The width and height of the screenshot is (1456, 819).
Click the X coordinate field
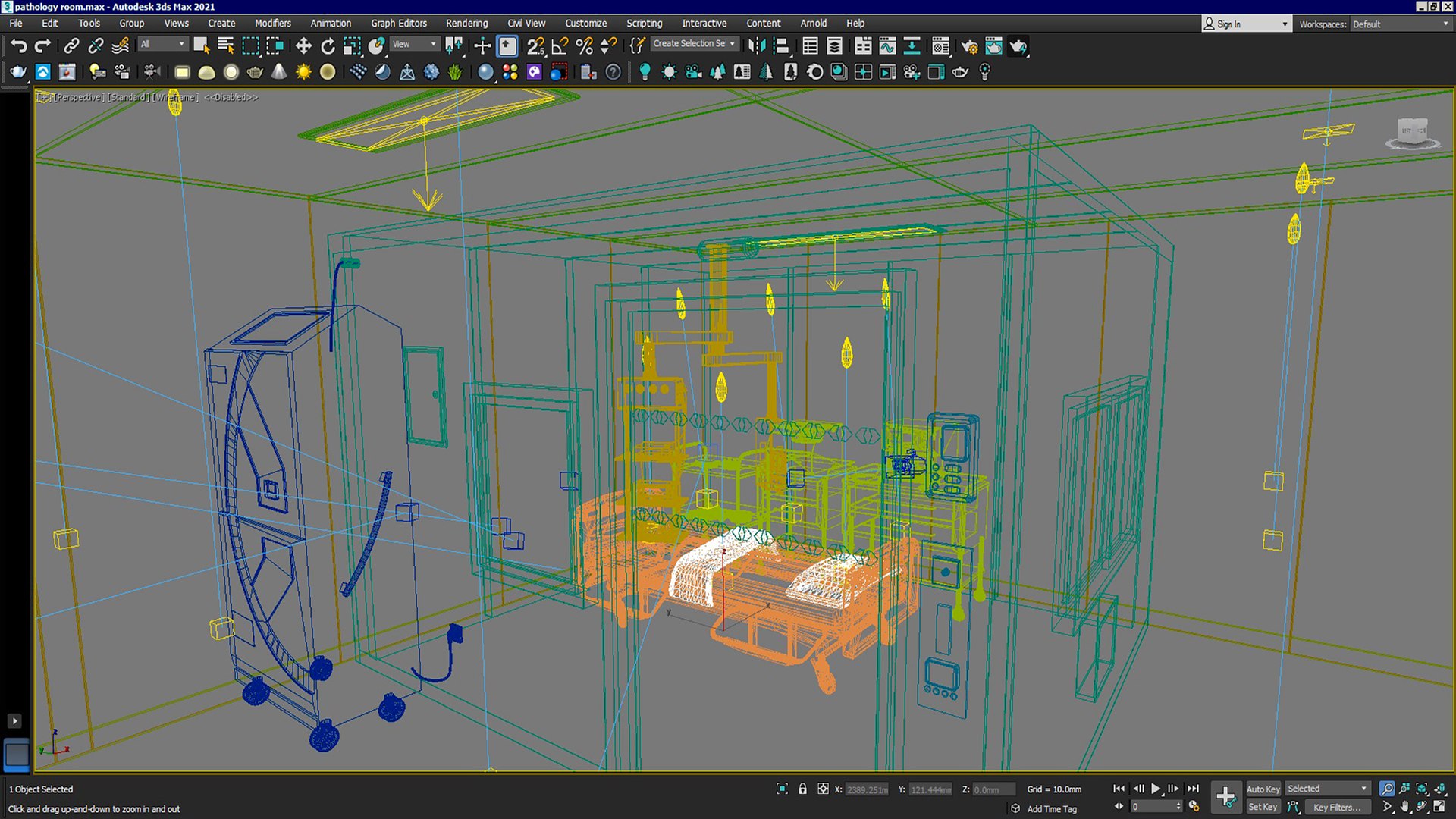(867, 790)
